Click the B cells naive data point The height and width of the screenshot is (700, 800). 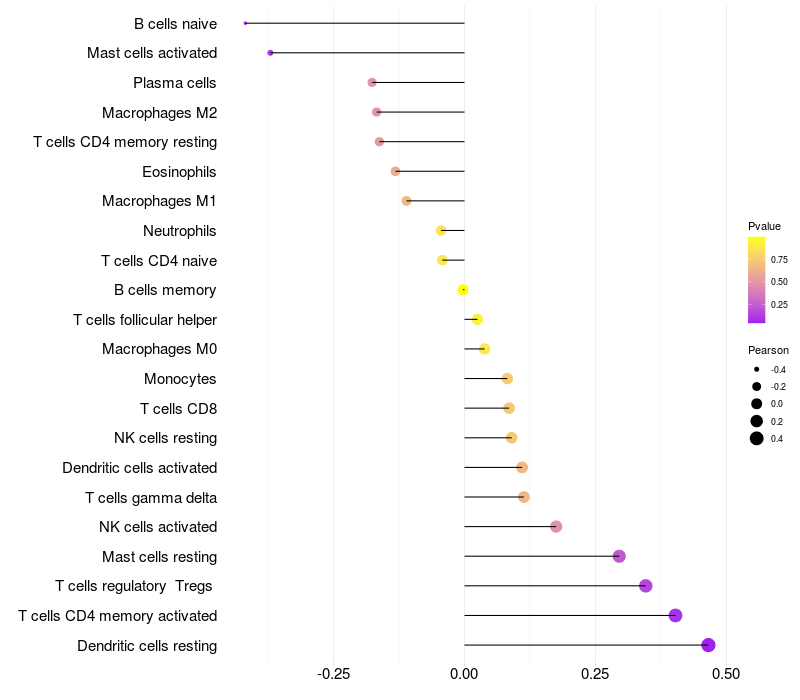[245, 23]
